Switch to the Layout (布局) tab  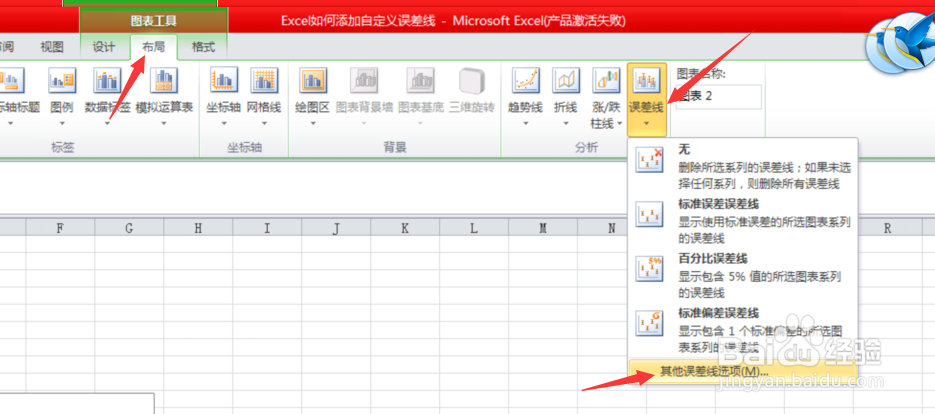point(153,47)
